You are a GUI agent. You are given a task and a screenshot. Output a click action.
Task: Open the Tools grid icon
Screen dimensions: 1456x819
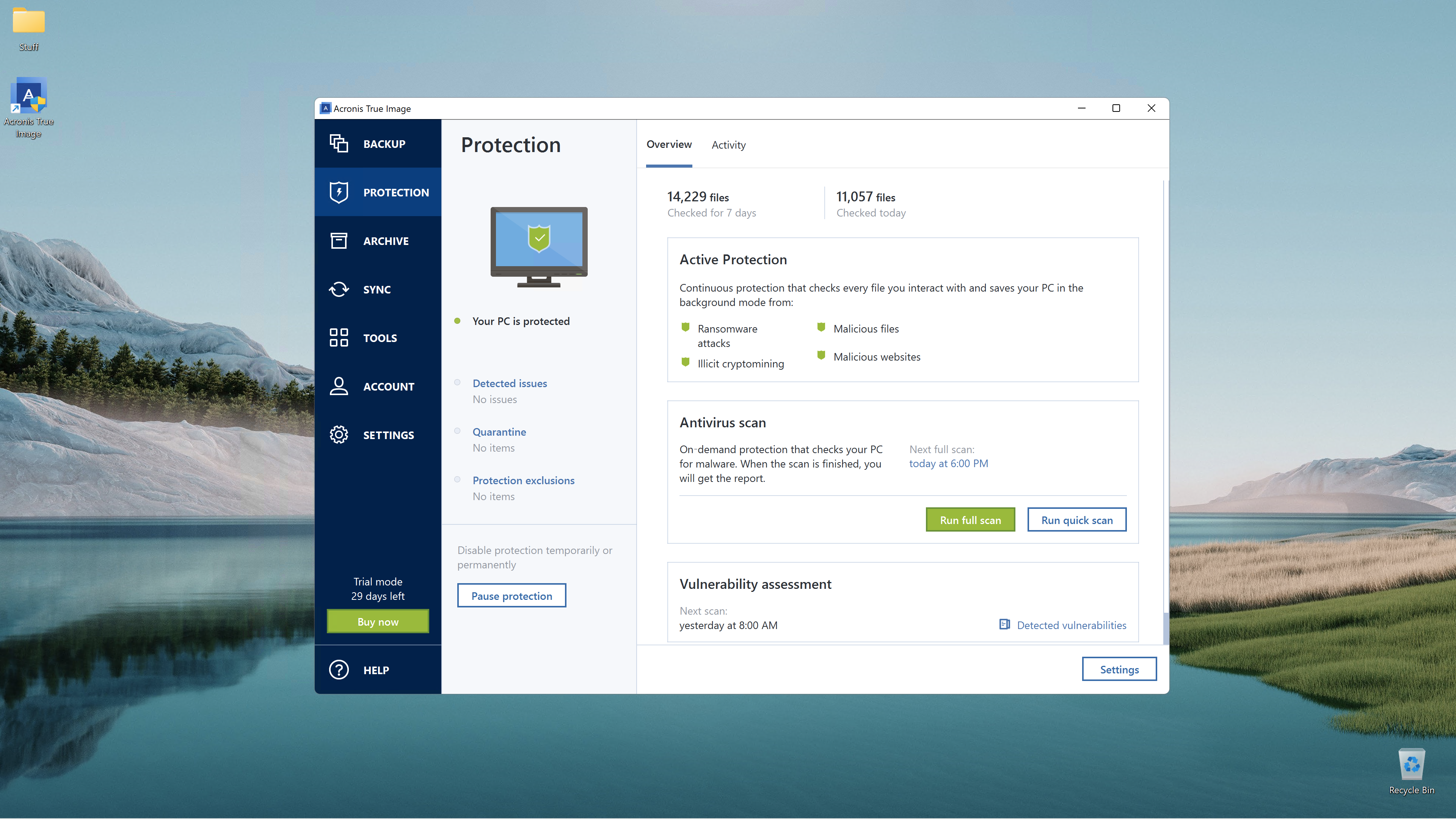click(339, 337)
